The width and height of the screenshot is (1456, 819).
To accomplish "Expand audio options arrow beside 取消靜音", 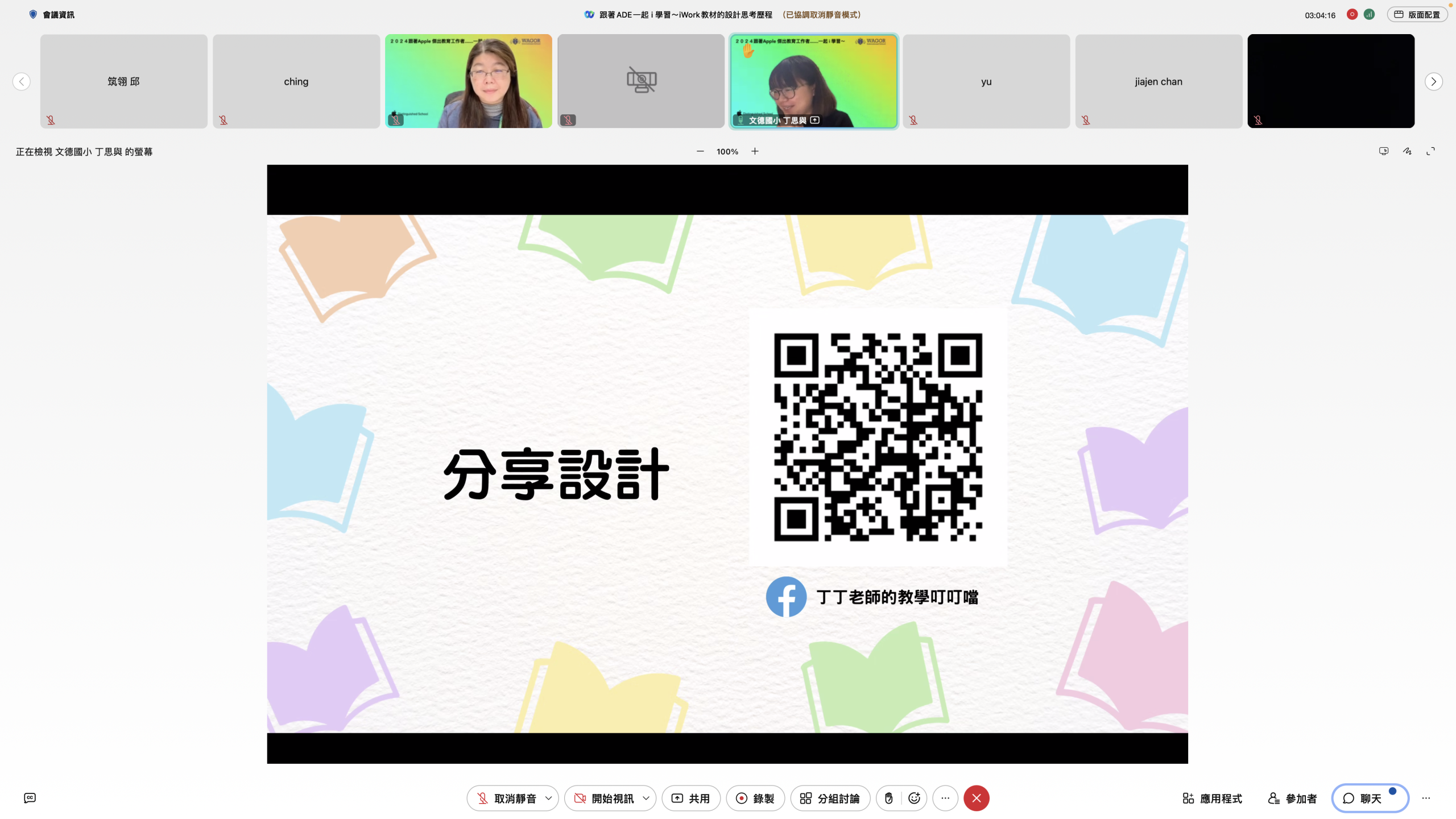I will [548, 798].
